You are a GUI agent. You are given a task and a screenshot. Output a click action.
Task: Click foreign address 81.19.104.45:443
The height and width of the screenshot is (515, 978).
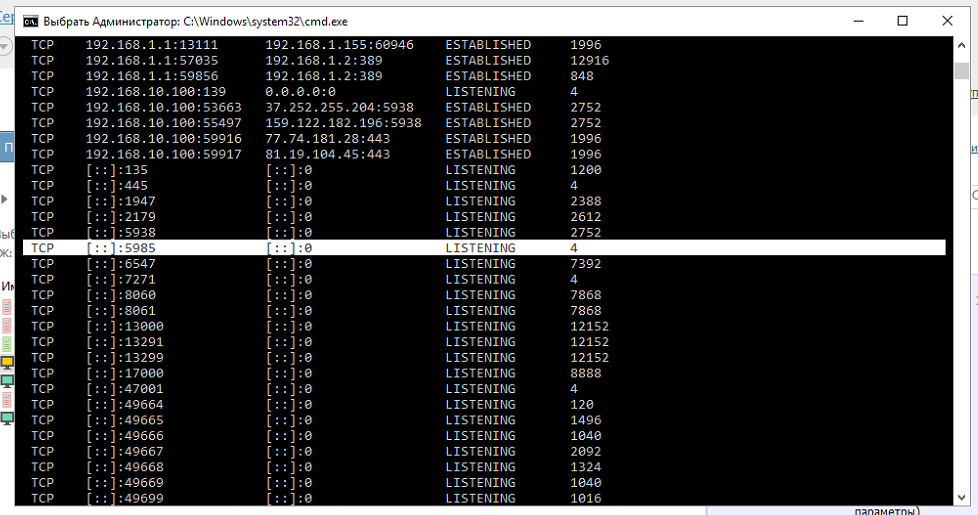coord(327,154)
